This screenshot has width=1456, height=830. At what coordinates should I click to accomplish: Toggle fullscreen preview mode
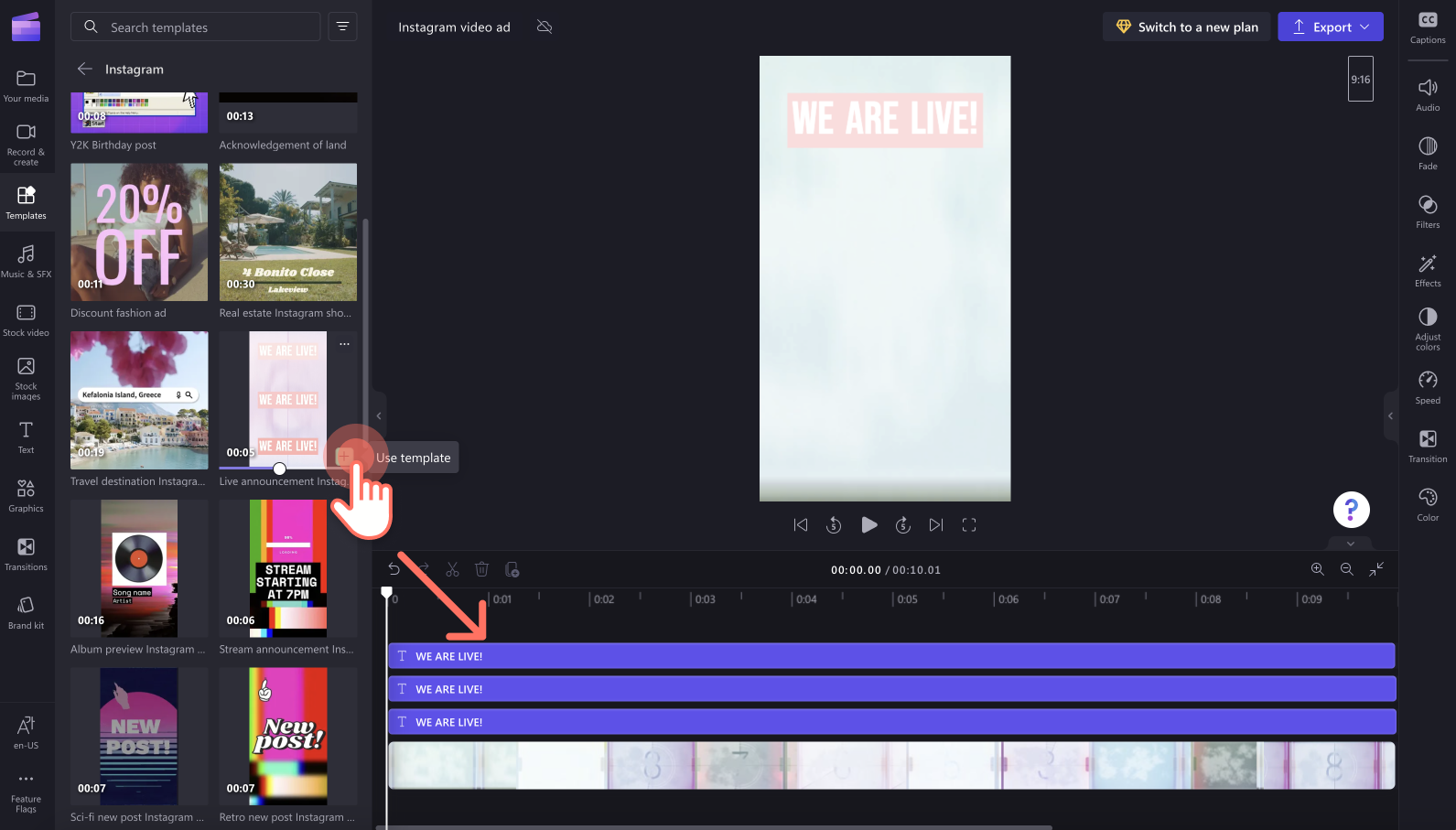[969, 524]
